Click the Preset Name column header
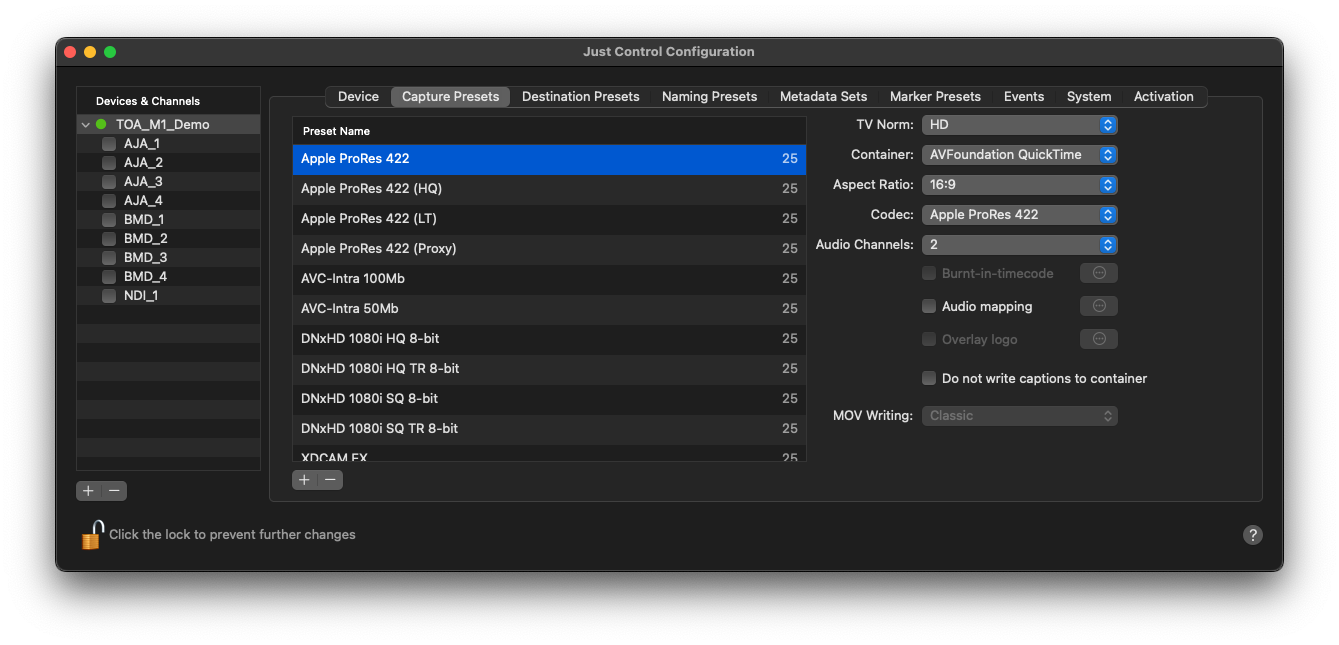1339x645 pixels. pos(549,131)
